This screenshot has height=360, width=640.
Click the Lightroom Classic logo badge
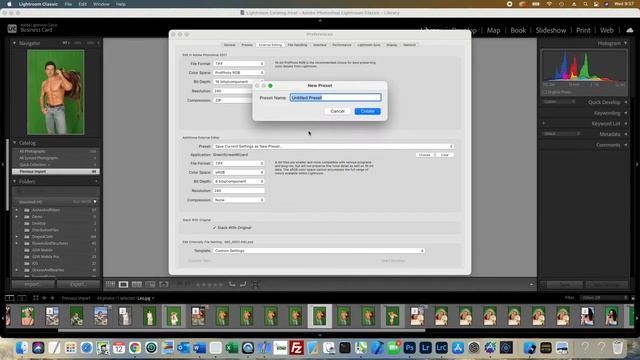[12, 29]
